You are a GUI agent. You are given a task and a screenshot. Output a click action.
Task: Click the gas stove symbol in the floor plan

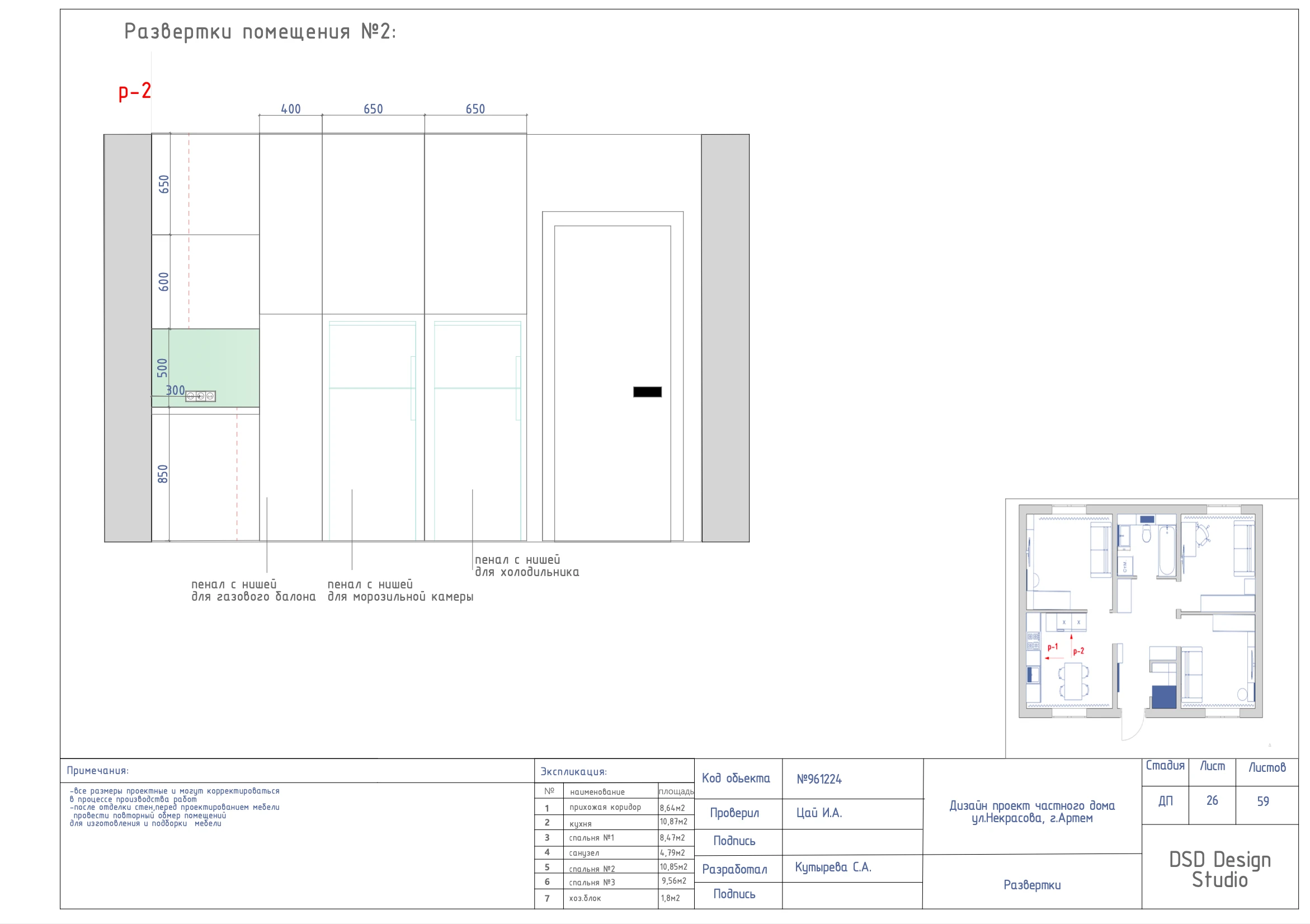pyautogui.click(x=1033, y=642)
